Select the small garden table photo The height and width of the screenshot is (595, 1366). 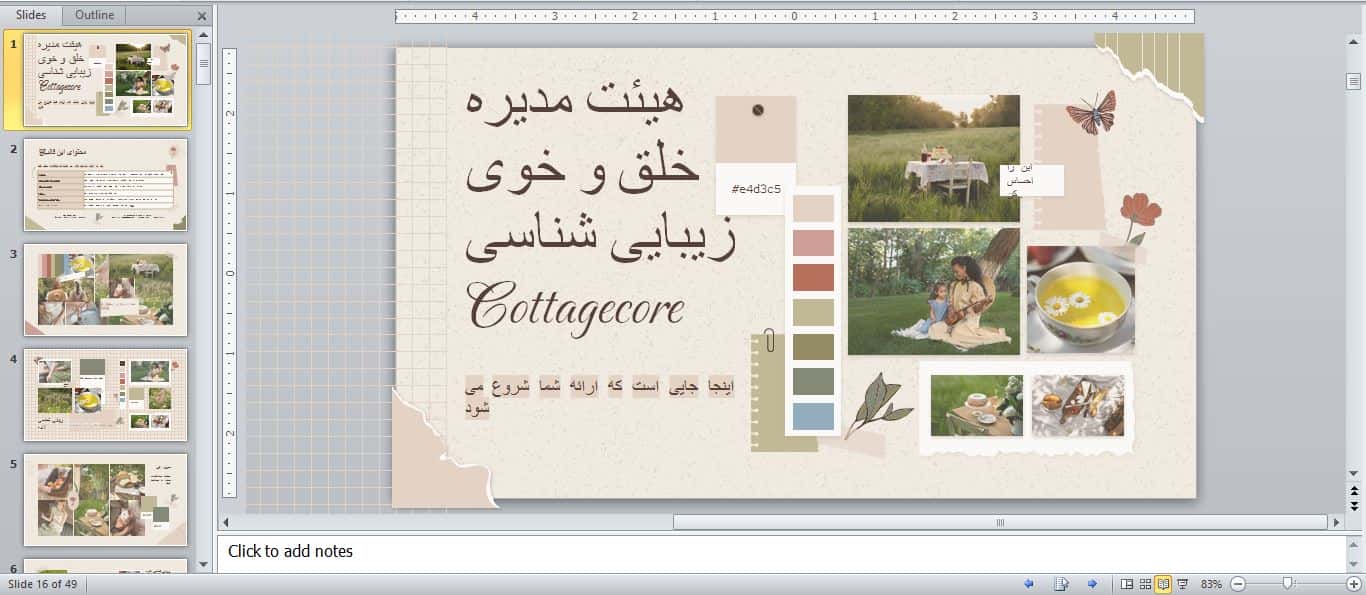tap(977, 405)
